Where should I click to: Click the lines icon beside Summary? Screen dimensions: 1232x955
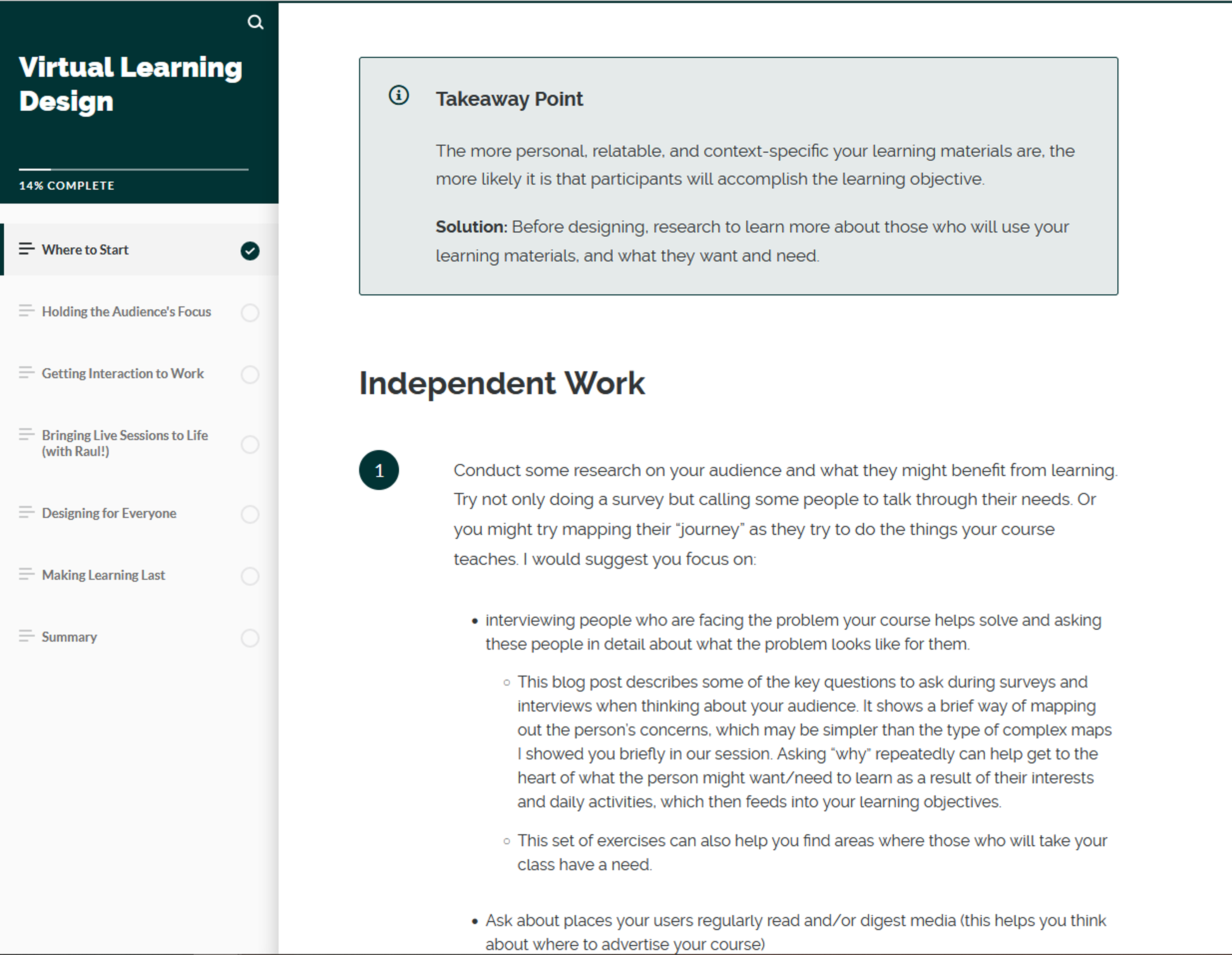click(26, 636)
